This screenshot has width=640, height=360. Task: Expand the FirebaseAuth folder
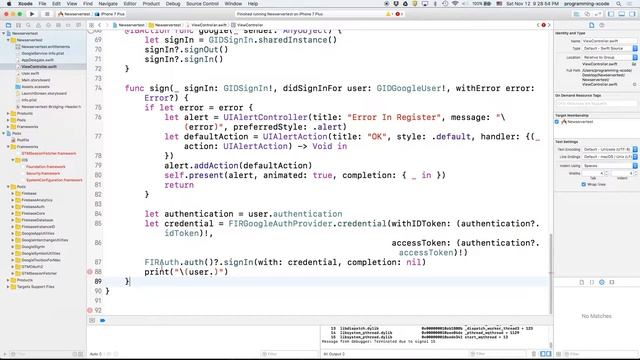(13, 207)
